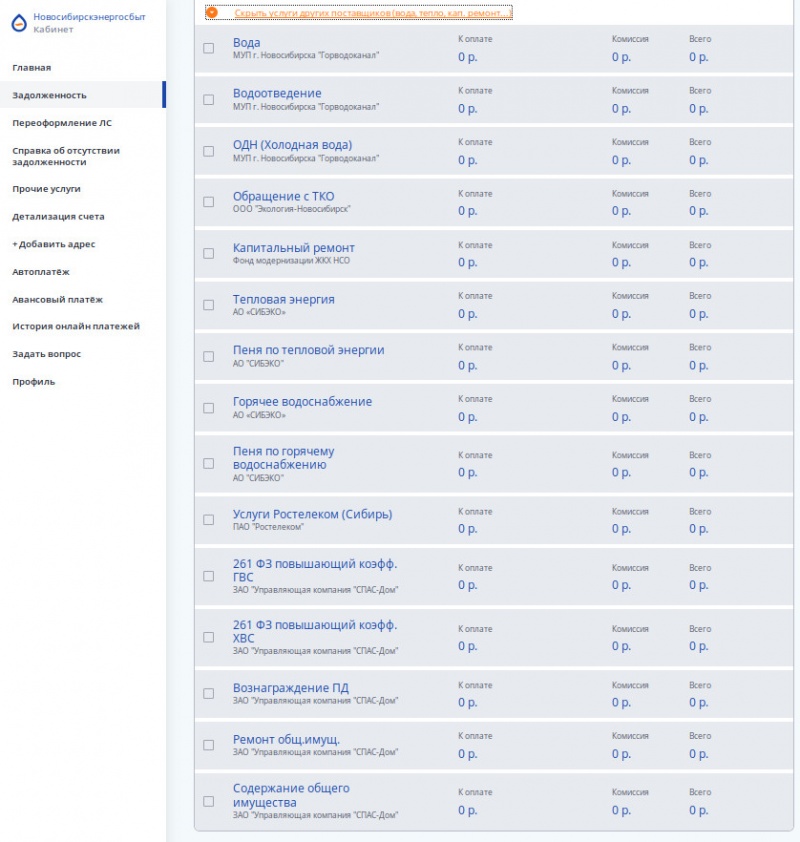The width and height of the screenshot is (800, 842).
Task: Open the Горячее водоснабжение service link
Action: tap(302, 401)
